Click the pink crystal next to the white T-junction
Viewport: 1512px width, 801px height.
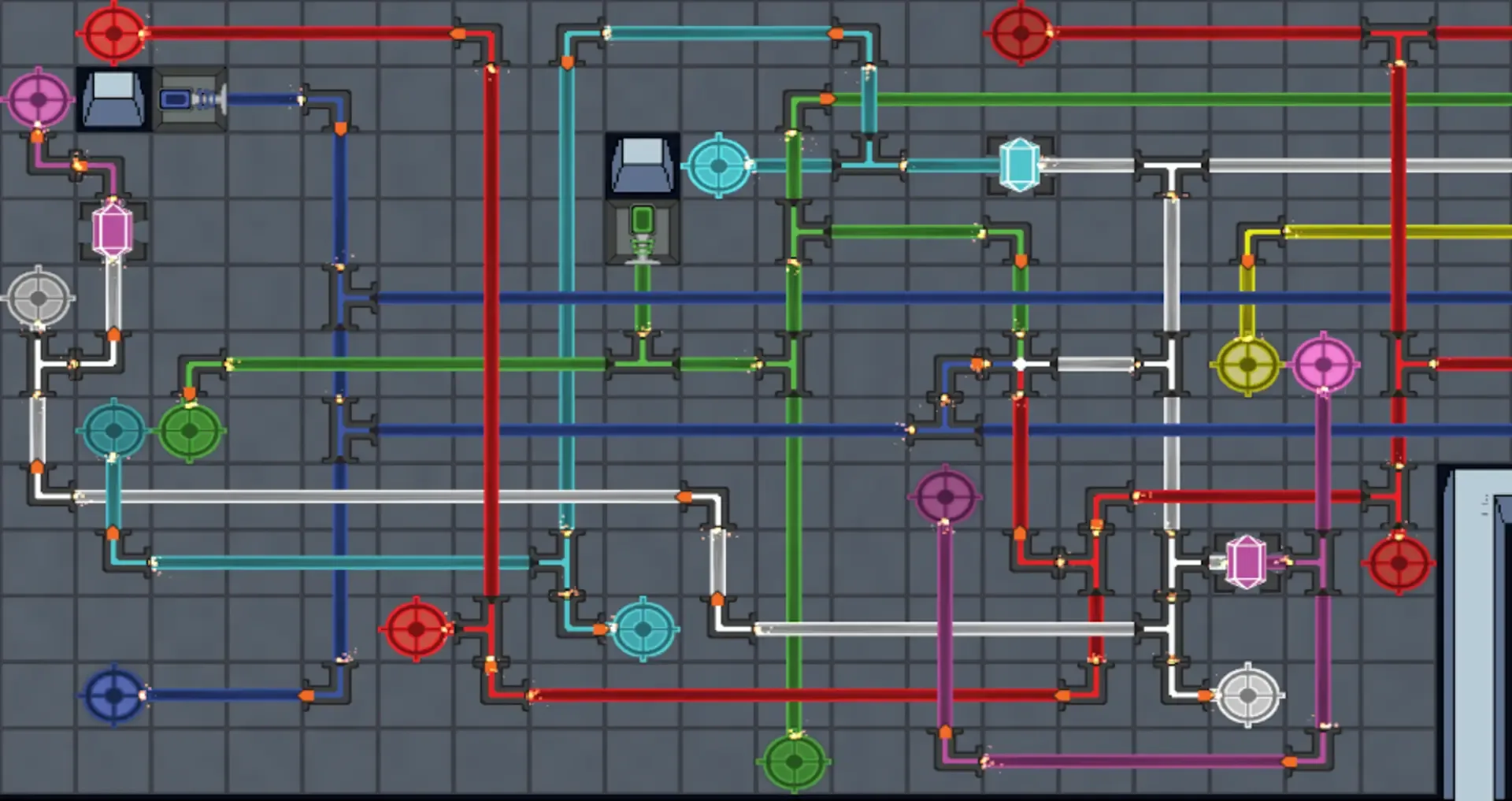(1246, 562)
